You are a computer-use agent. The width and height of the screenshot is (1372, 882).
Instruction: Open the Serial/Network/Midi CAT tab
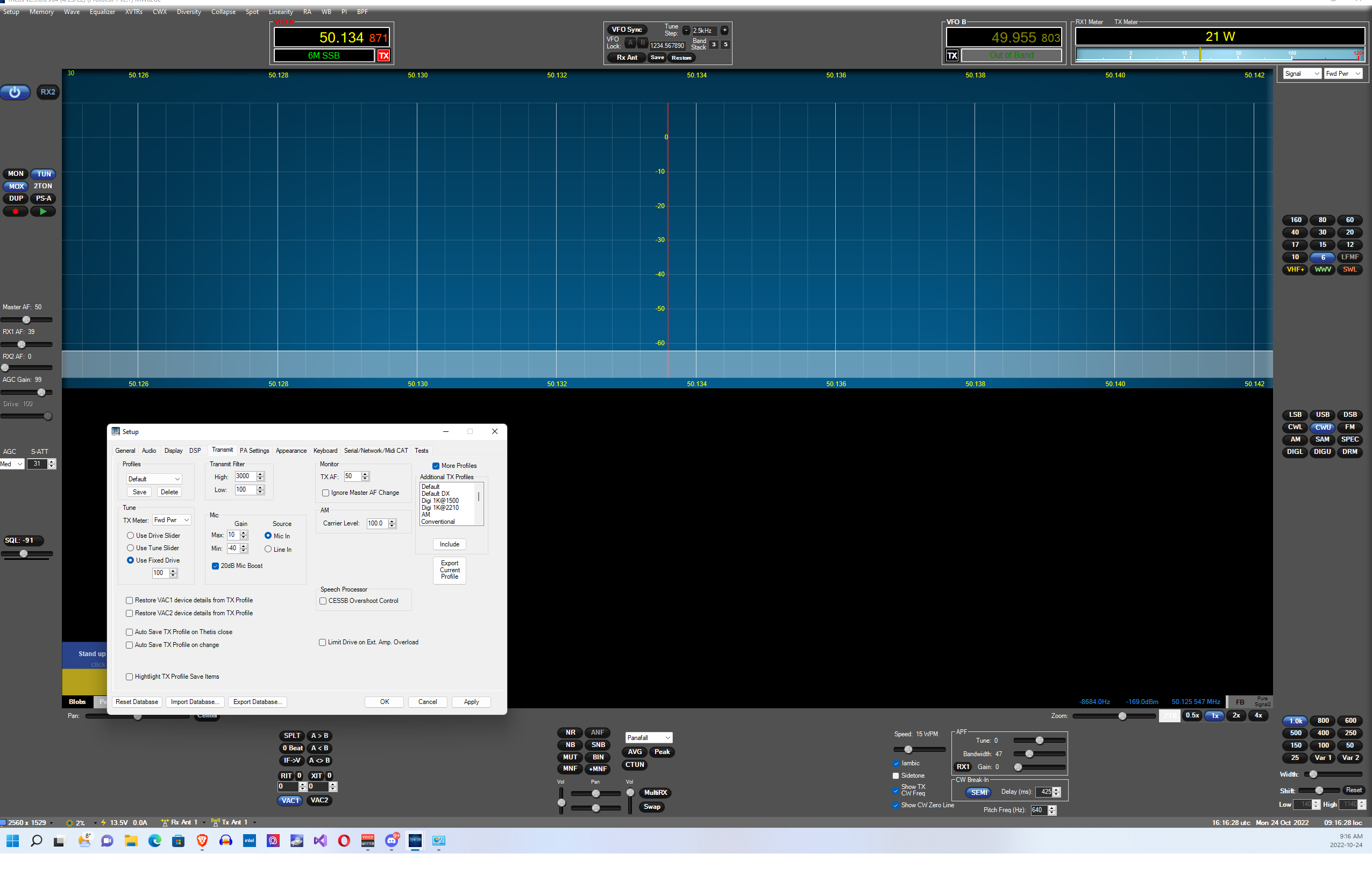tap(375, 451)
